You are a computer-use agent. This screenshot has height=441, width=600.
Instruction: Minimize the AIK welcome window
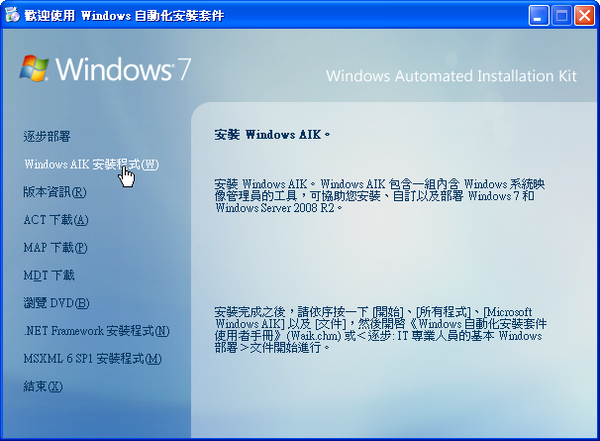tap(538, 16)
